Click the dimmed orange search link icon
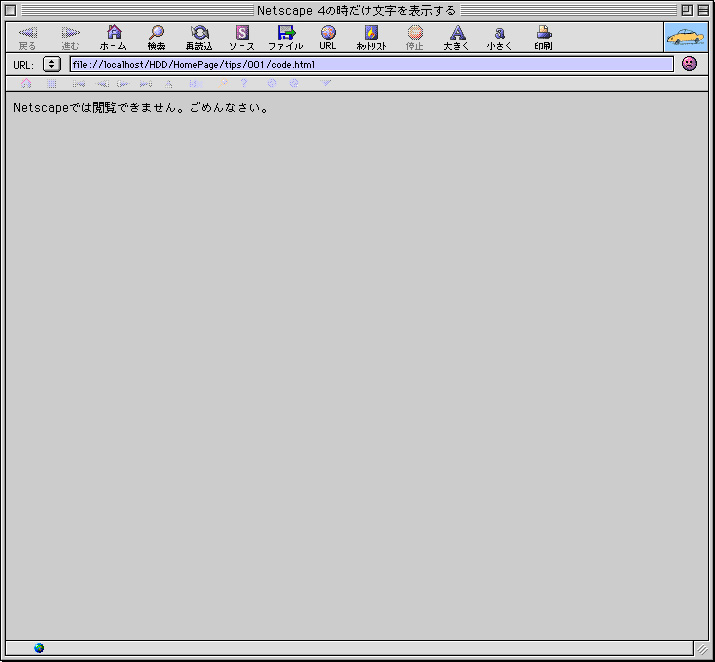 (x=223, y=83)
